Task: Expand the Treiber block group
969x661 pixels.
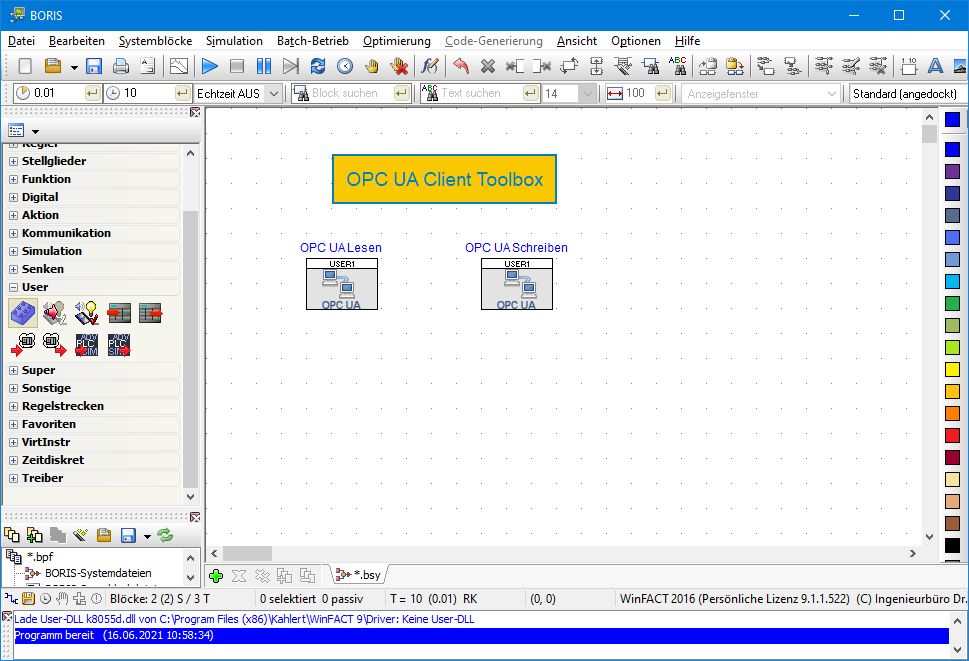Action: pos(14,478)
